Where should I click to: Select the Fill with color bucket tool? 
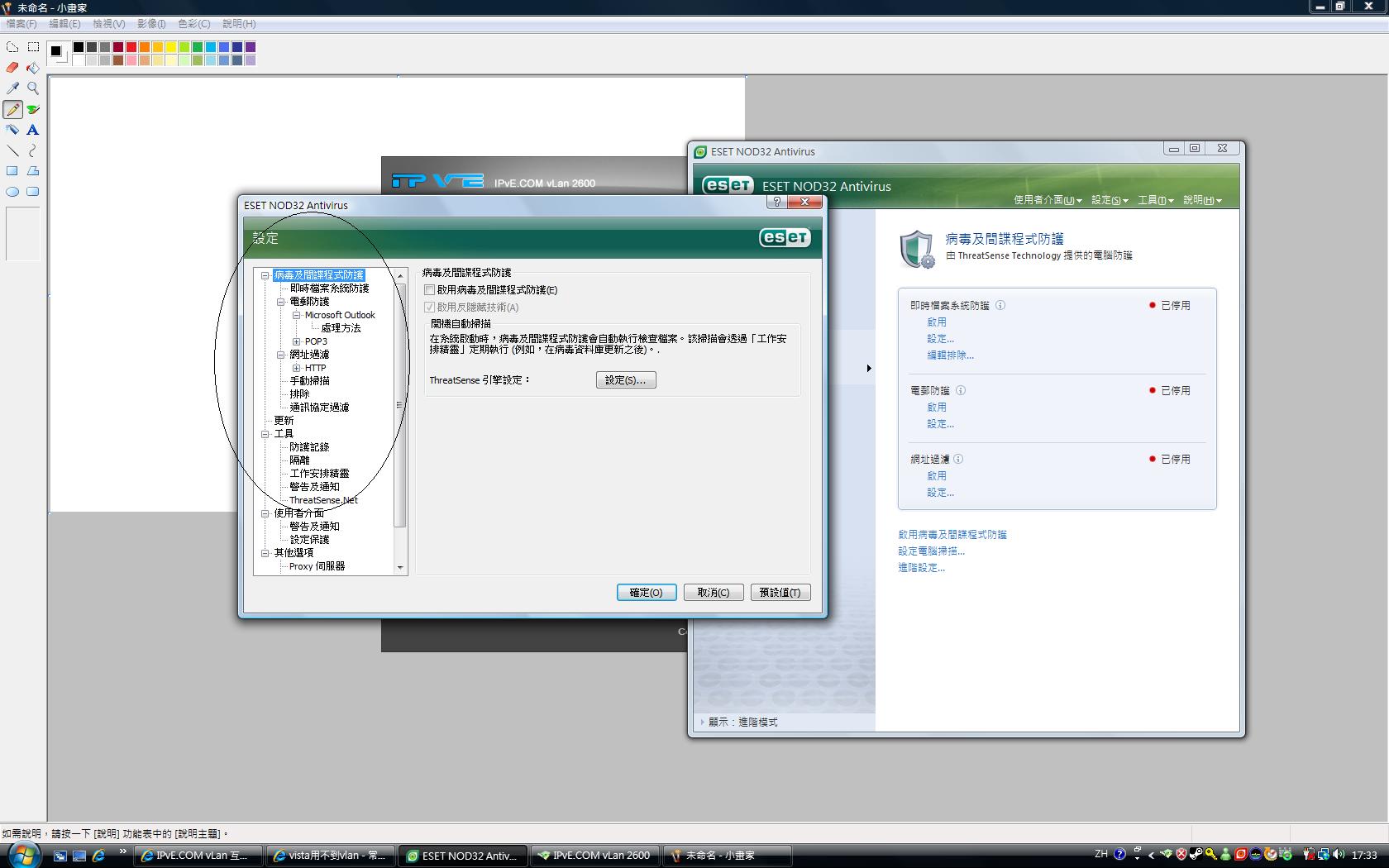click(x=33, y=68)
